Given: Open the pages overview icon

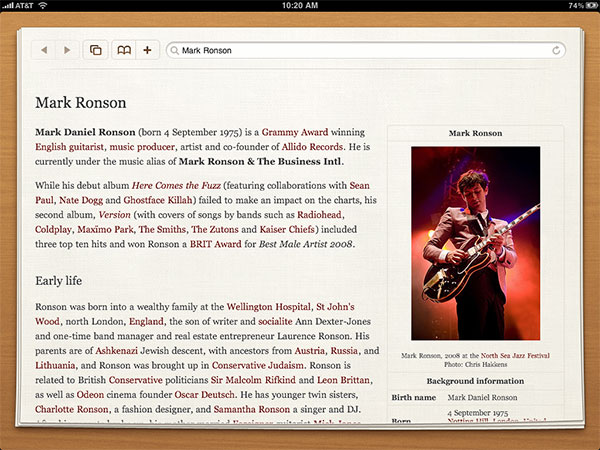Looking at the screenshot, I should coord(96,50).
